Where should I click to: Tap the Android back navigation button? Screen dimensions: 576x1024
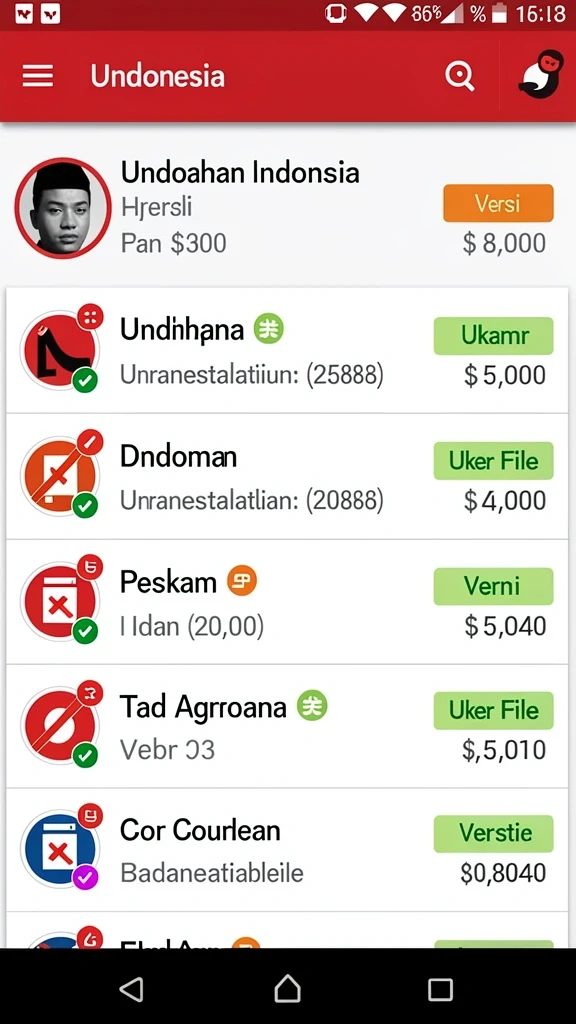click(x=132, y=989)
